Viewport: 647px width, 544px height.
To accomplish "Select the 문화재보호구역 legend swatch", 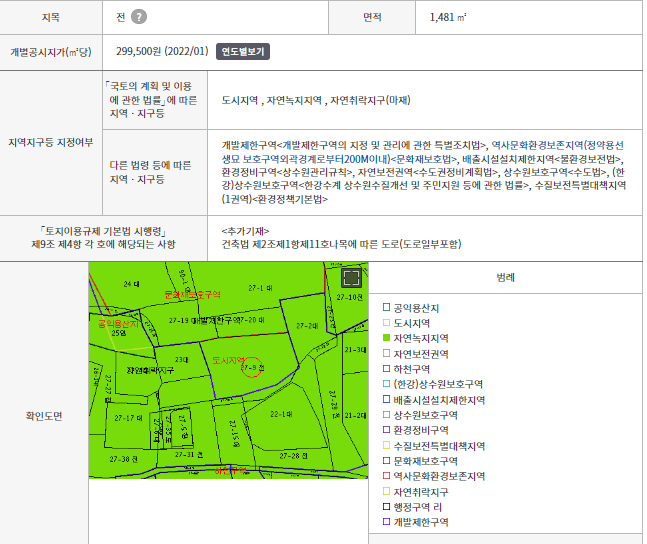I will pyautogui.click(x=386, y=460).
